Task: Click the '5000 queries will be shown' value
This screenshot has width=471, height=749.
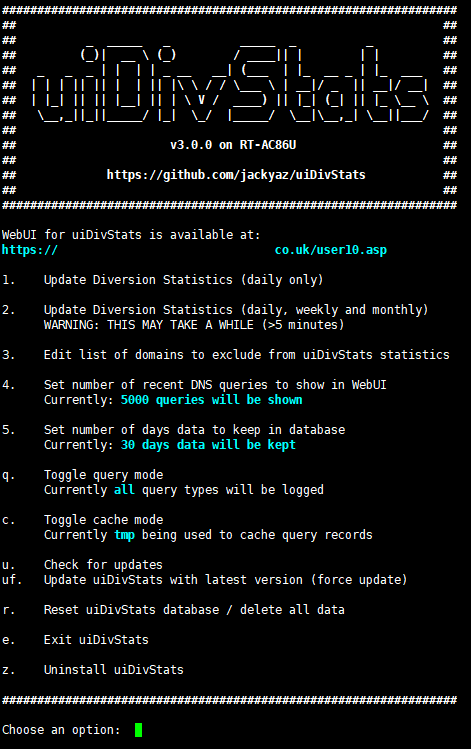Action: tap(212, 400)
